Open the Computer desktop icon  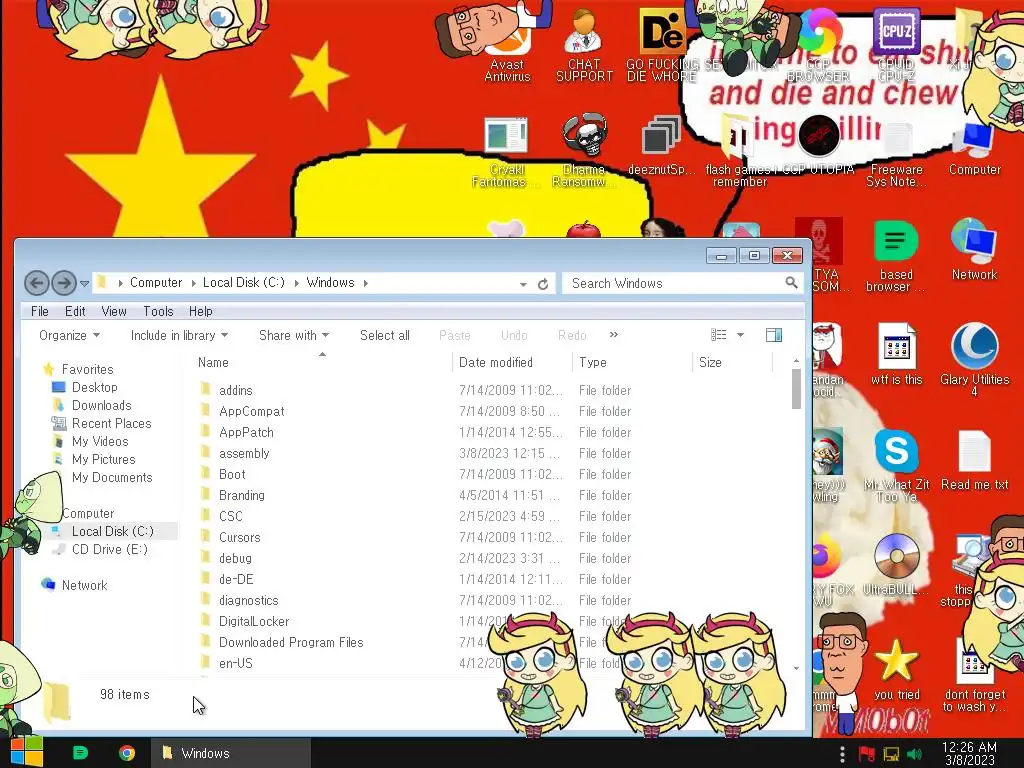click(974, 148)
